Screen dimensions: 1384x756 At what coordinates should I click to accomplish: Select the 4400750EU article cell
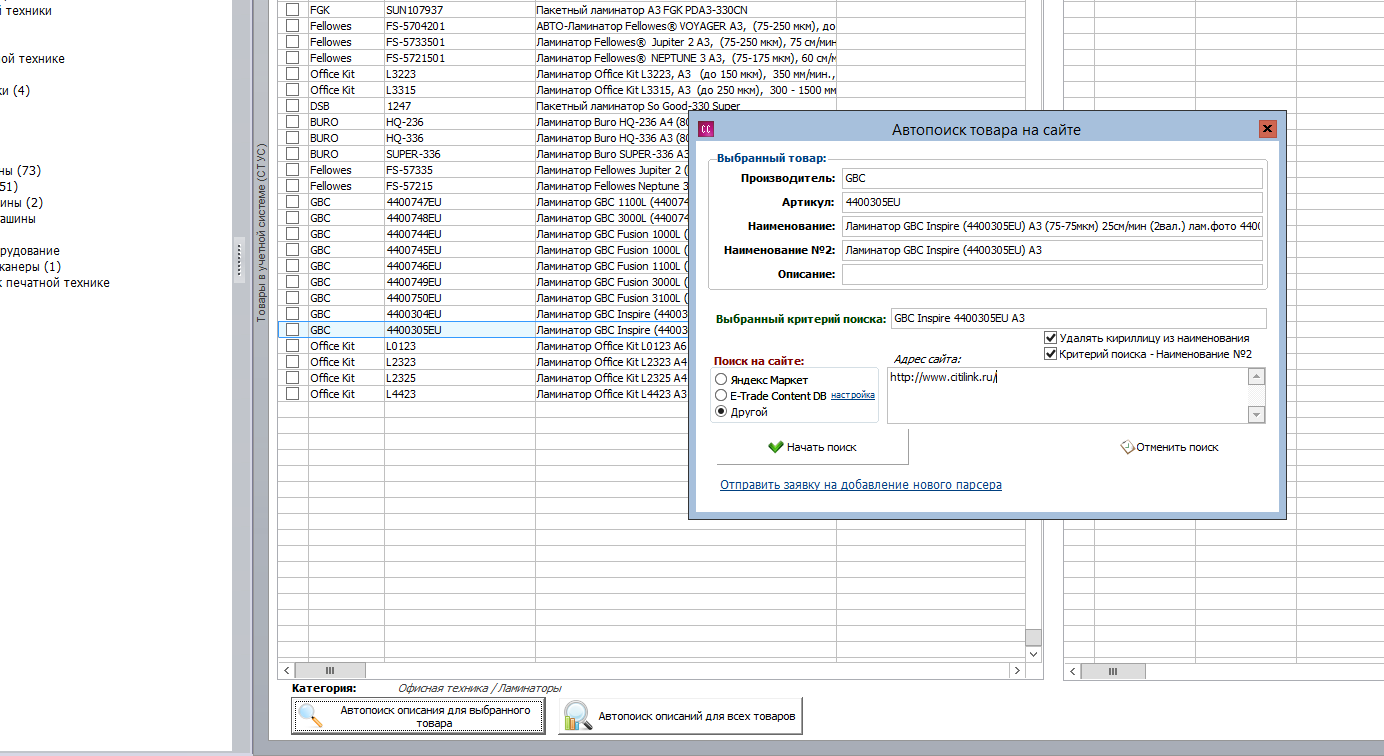460,298
